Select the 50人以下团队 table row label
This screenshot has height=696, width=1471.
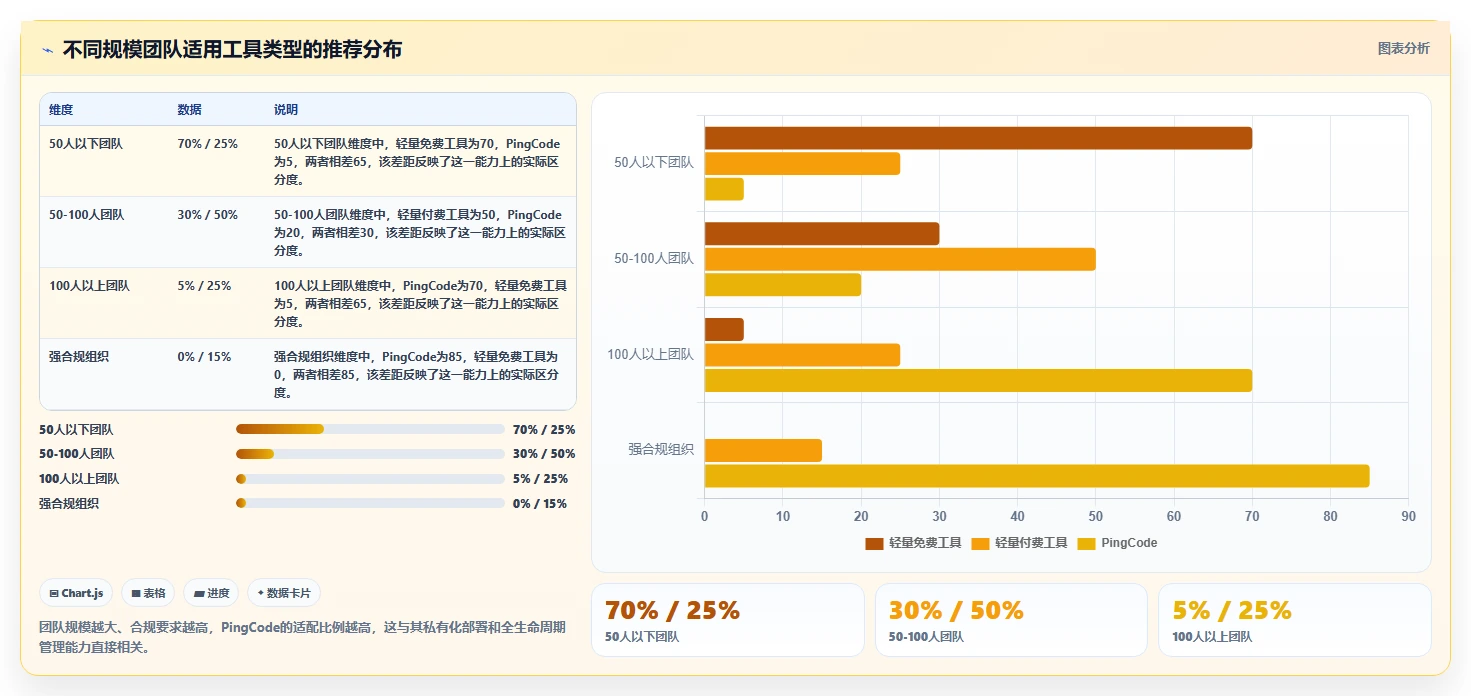click(x=86, y=144)
